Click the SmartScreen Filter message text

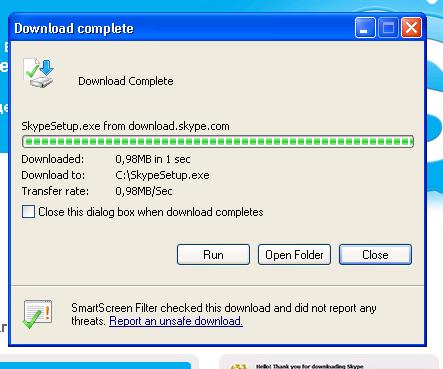224,314
